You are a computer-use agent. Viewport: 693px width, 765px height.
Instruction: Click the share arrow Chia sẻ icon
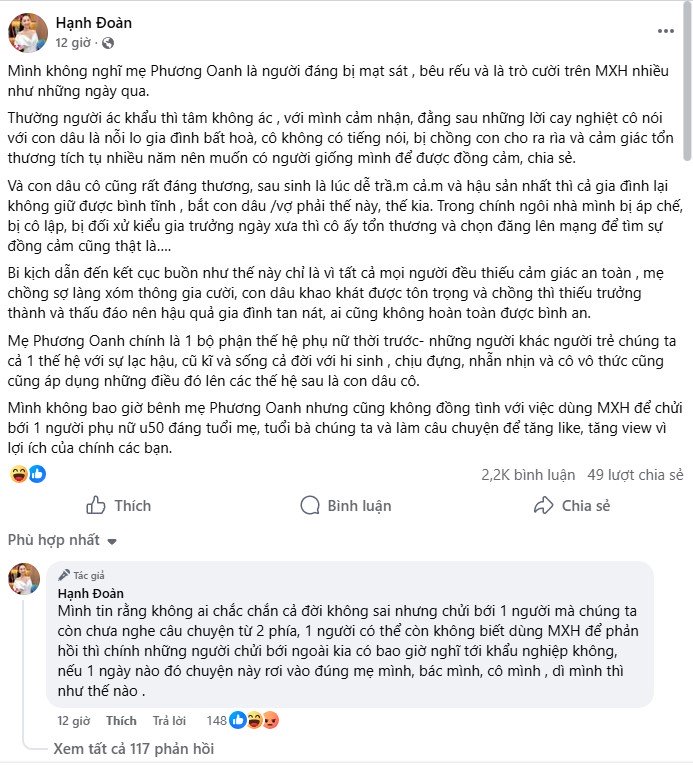tap(543, 505)
